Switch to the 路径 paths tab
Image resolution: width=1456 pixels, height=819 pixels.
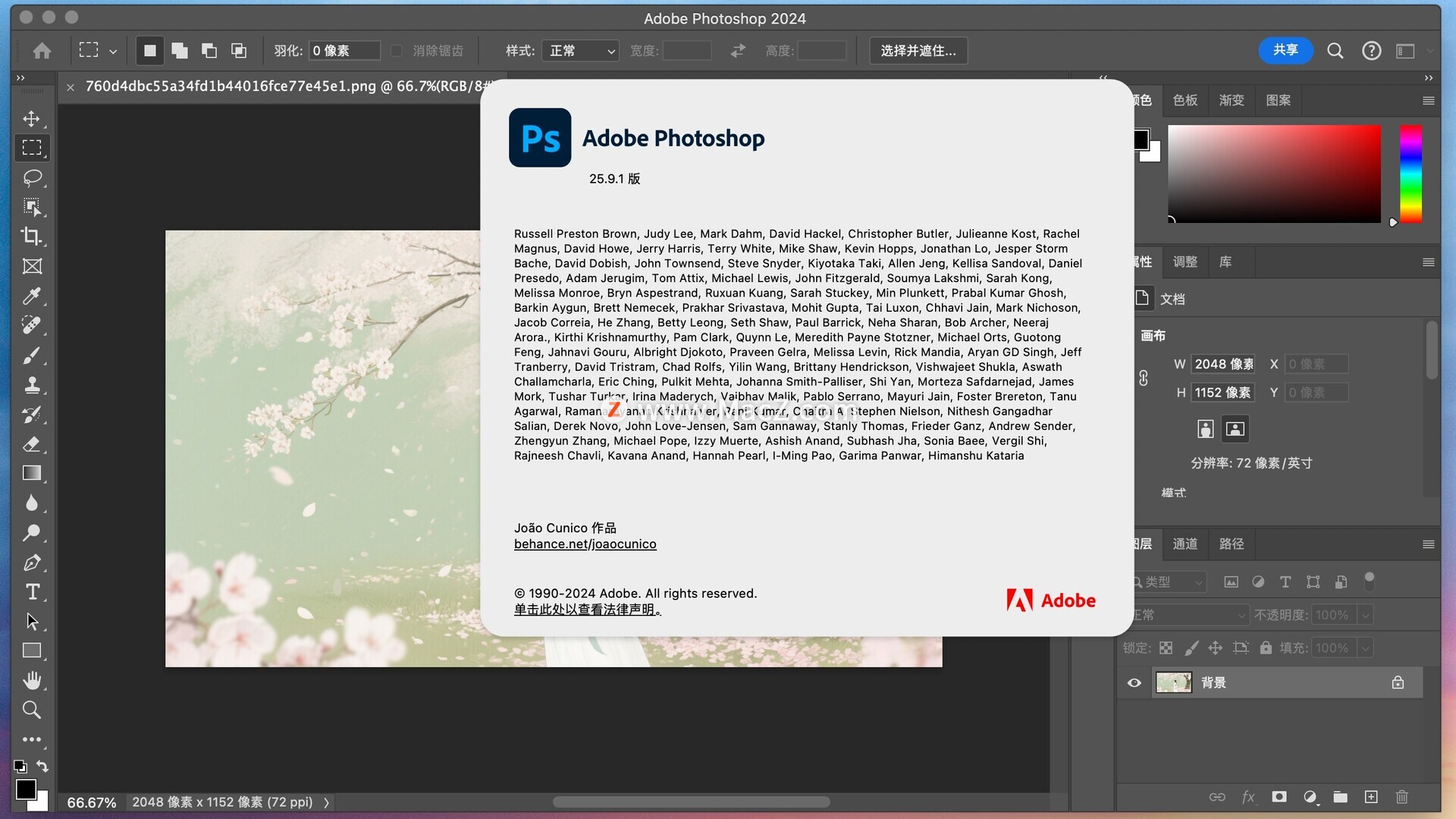click(1232, 544)
